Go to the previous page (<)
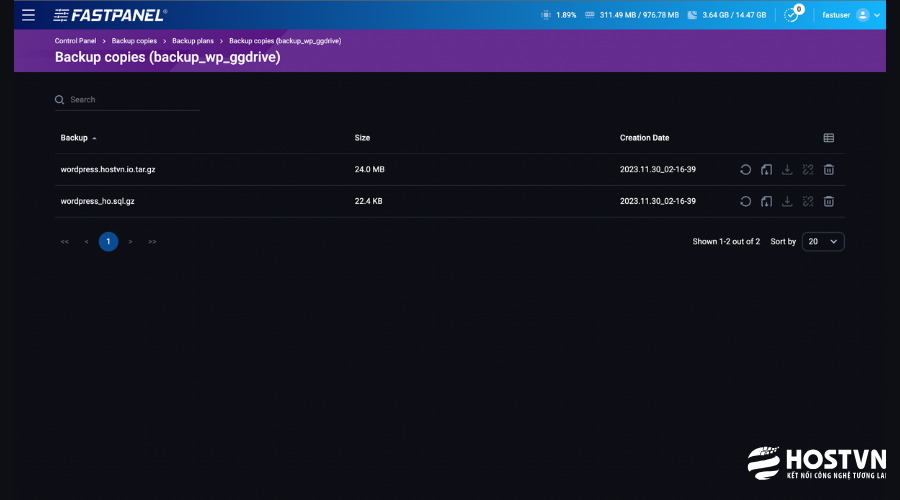 (x=86, y=242)
